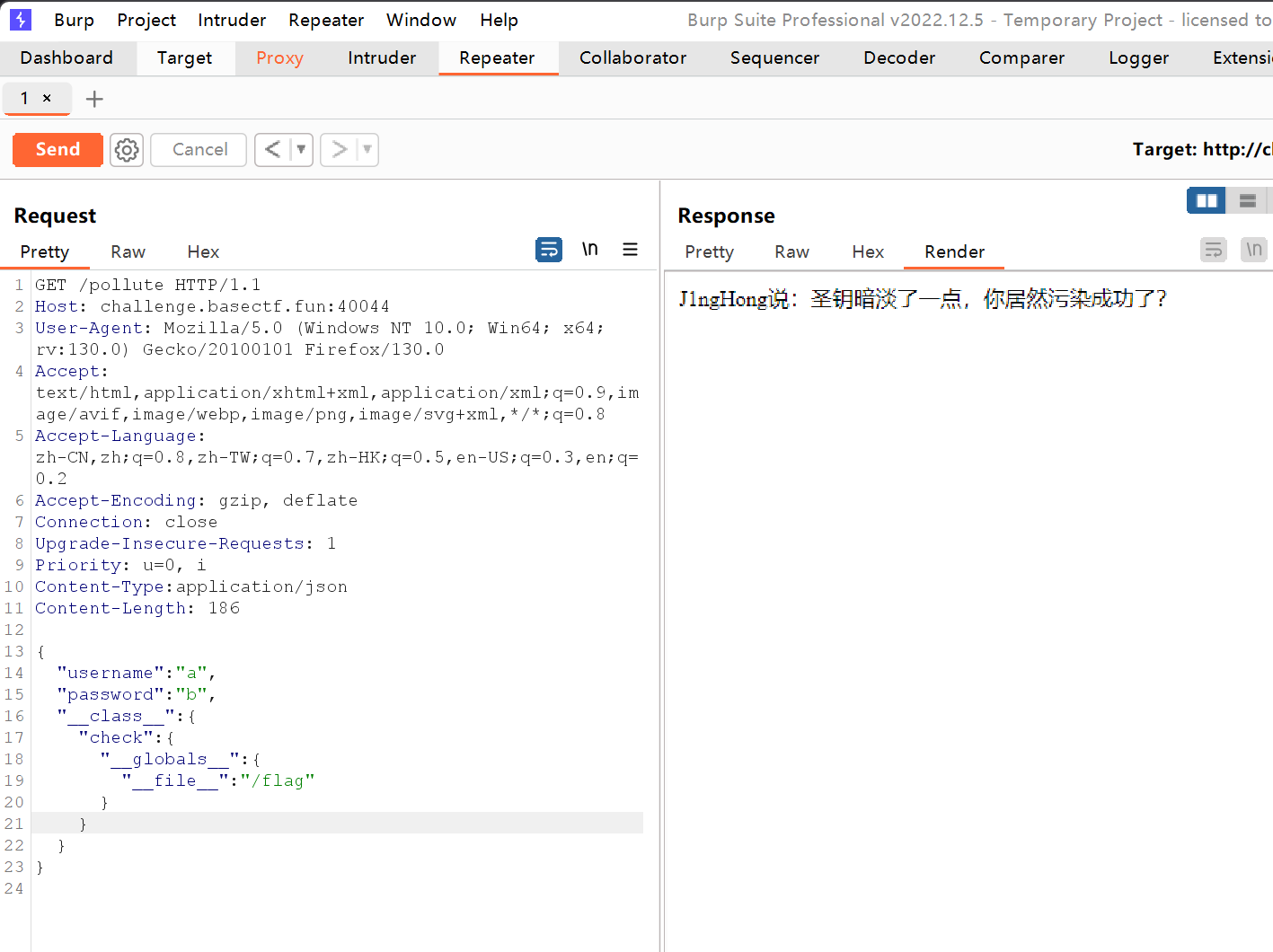Open the Help menu
This screenshot has height=952, width=1273.
click(499, 20)
